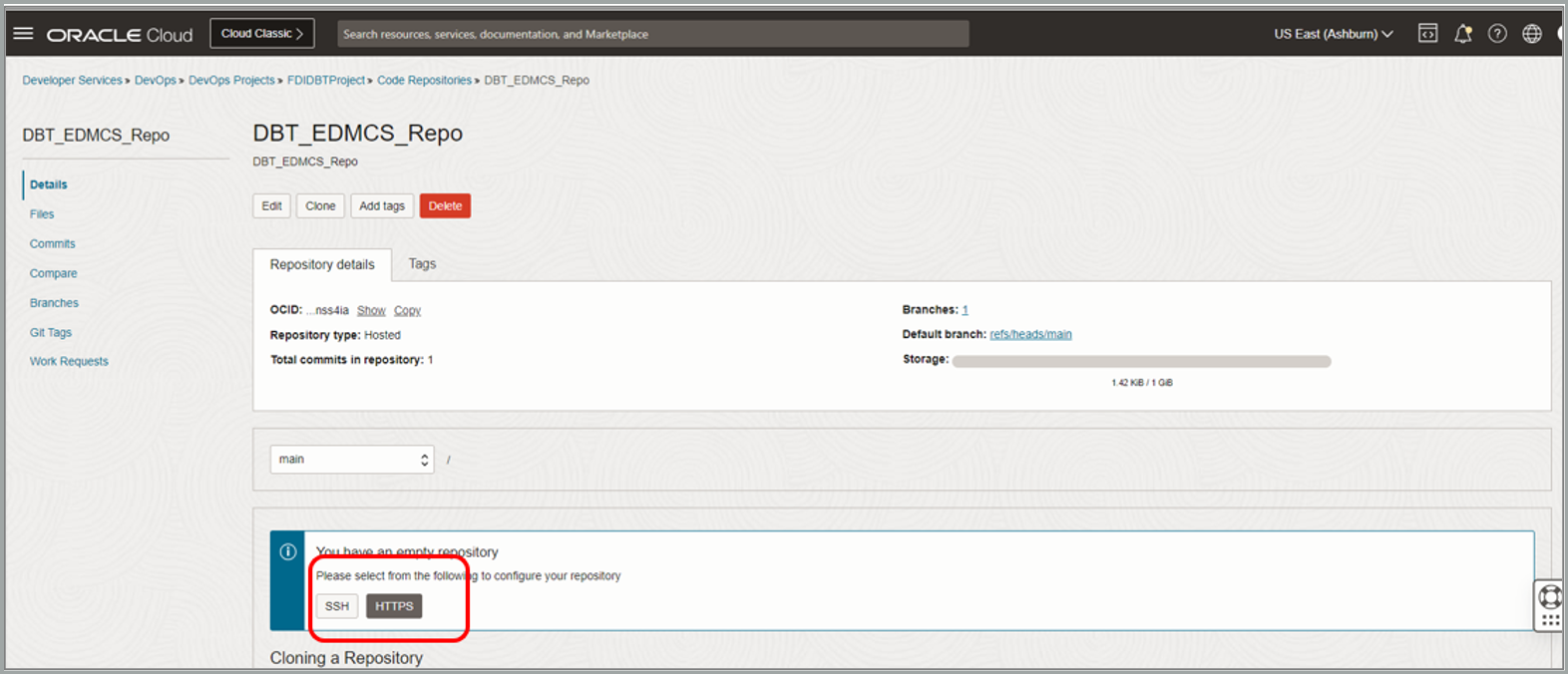
Task: Click the Cloning a Repository heading
Action: tap(346, 658)
